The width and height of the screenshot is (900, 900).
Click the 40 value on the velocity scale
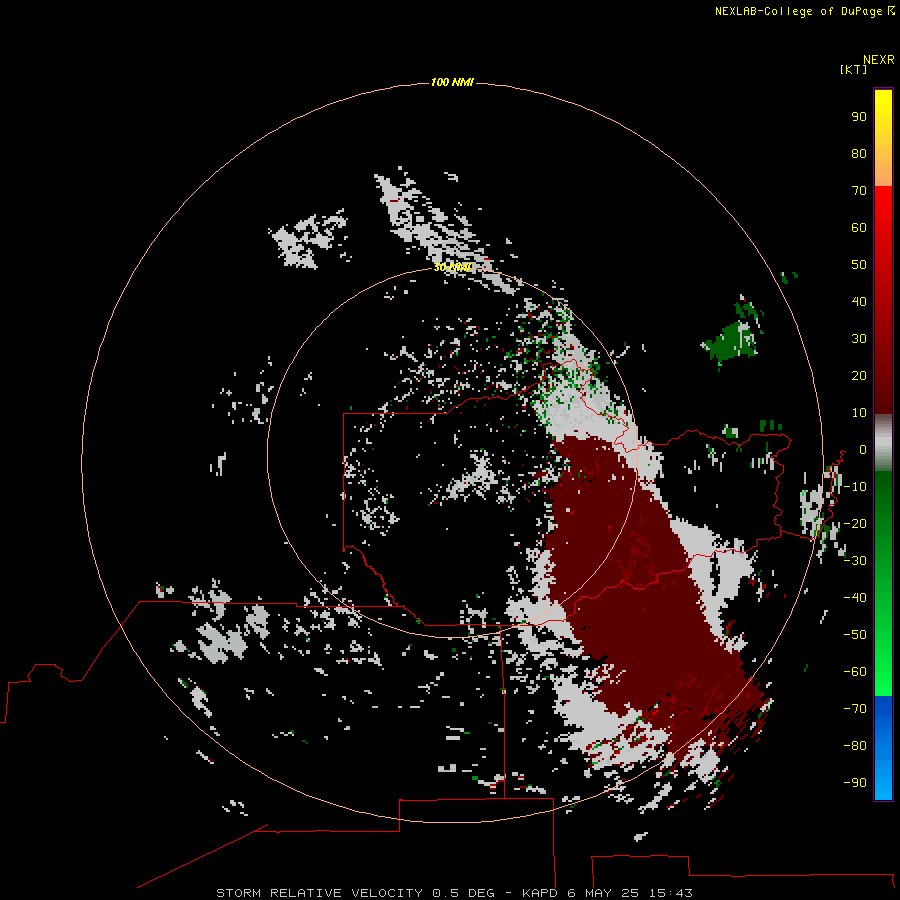click(x=859, y=302)
